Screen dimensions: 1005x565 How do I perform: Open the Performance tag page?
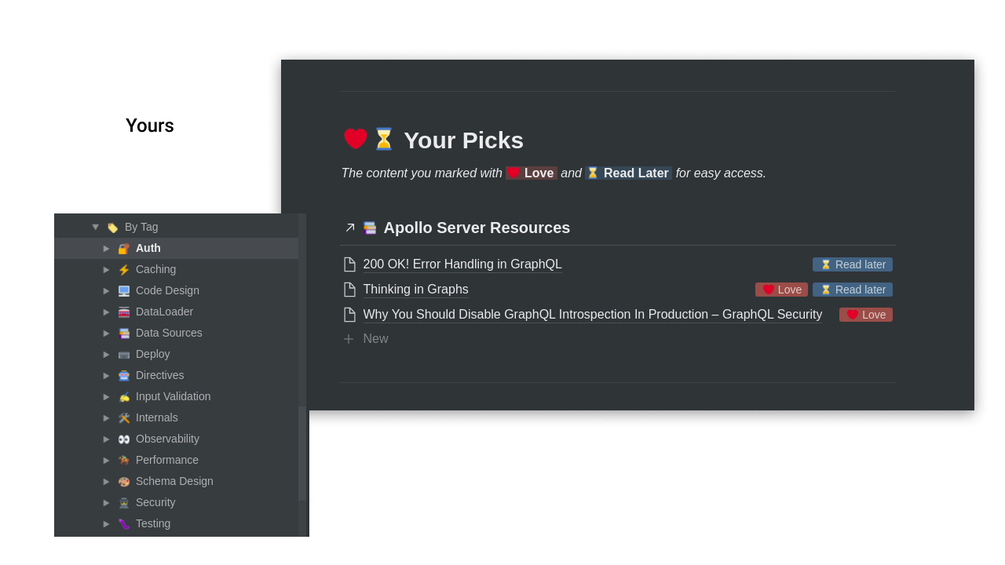point(167,460)
